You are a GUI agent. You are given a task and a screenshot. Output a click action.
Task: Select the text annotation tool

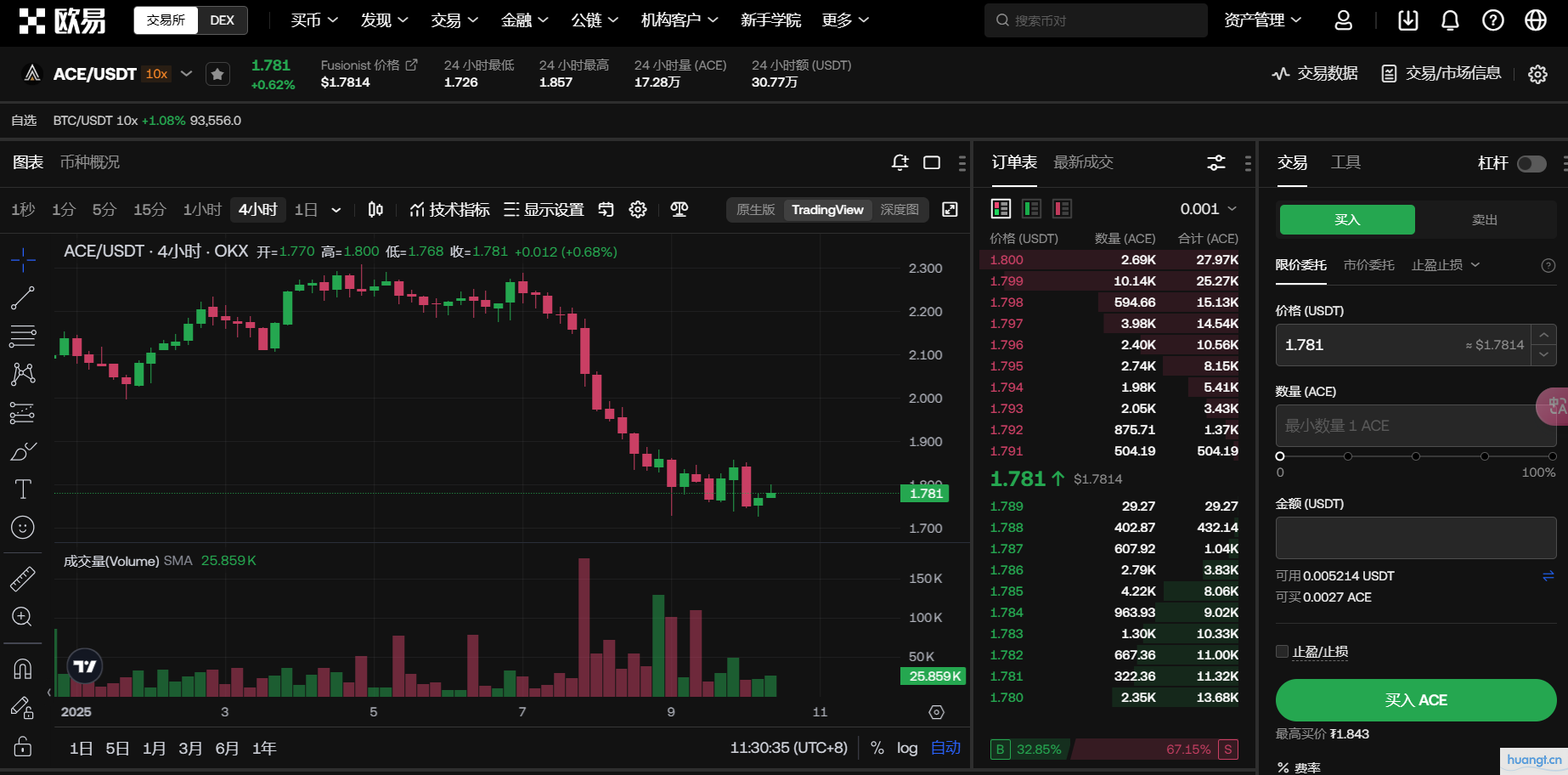pyautogui.click(x=23, y=489)
